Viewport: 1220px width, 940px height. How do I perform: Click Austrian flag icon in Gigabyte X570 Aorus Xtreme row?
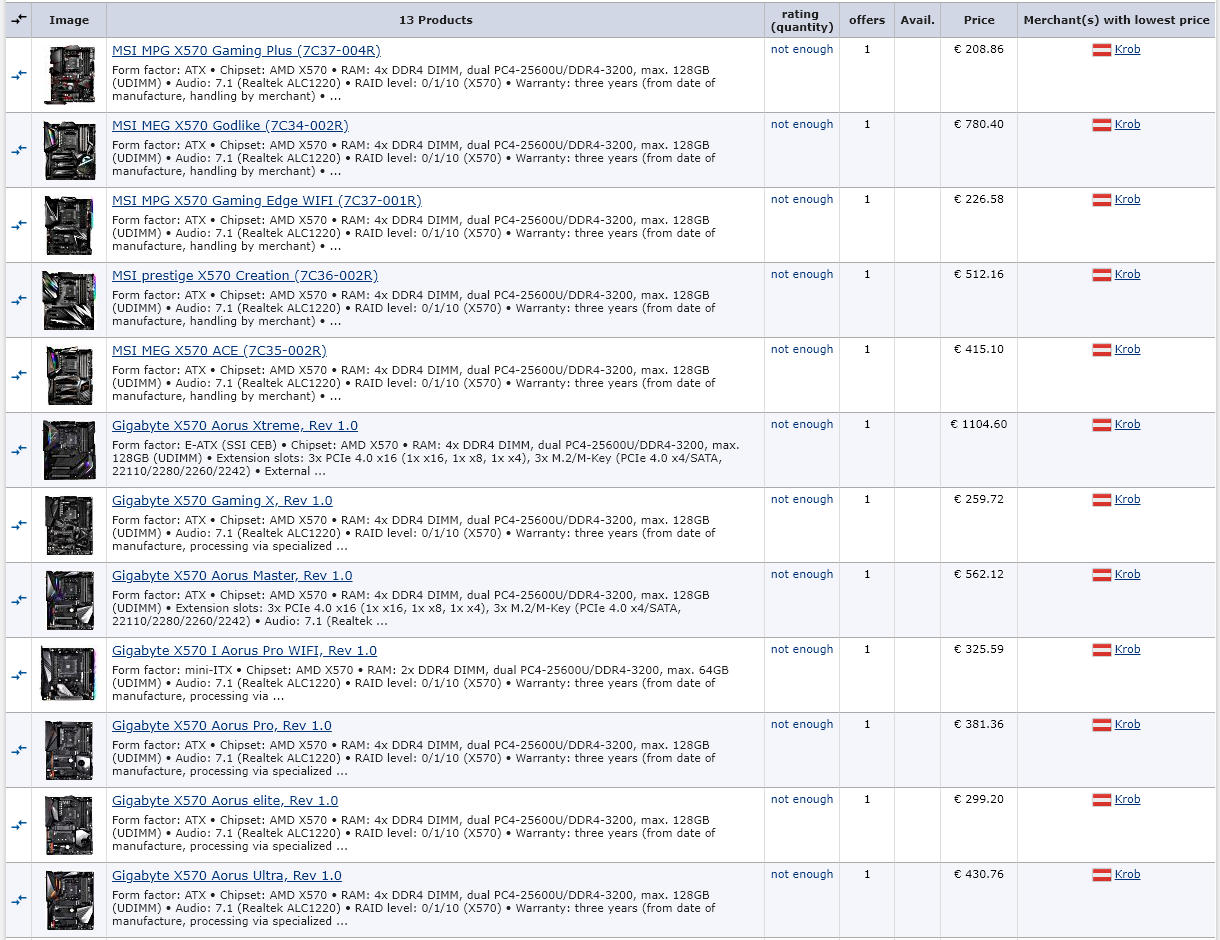[x=1102, y=425]
